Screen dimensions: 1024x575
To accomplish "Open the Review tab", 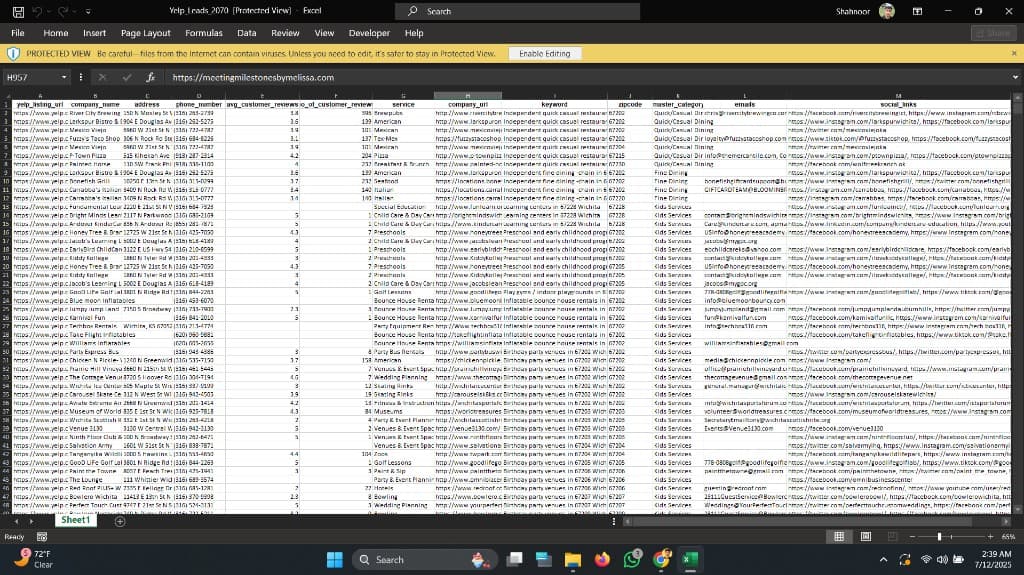I will coord(285,33).
